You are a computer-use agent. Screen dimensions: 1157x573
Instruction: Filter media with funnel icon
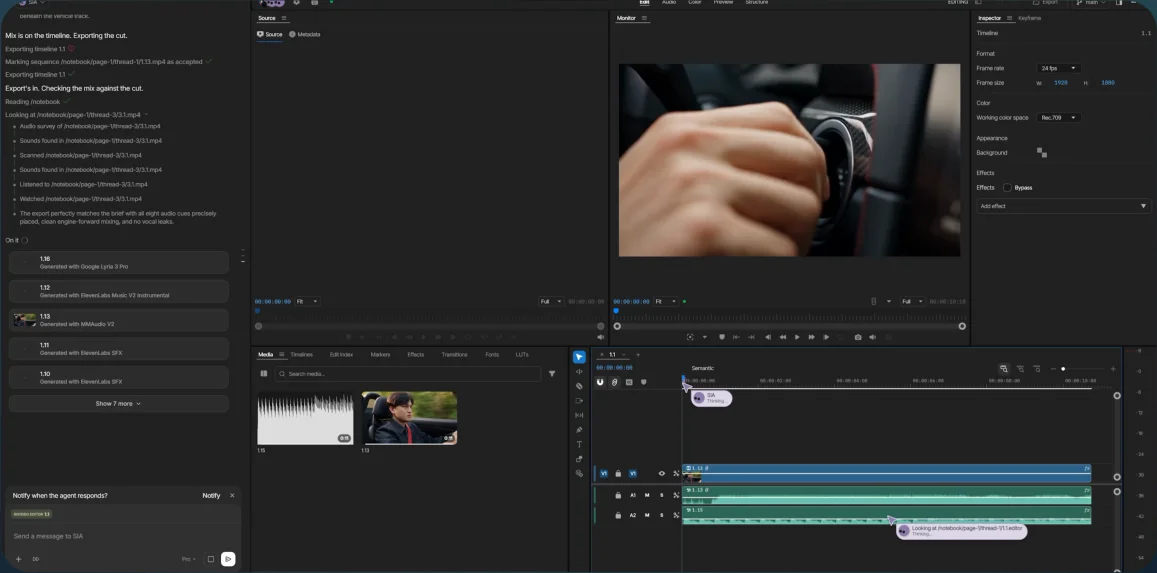click(551, 374)
